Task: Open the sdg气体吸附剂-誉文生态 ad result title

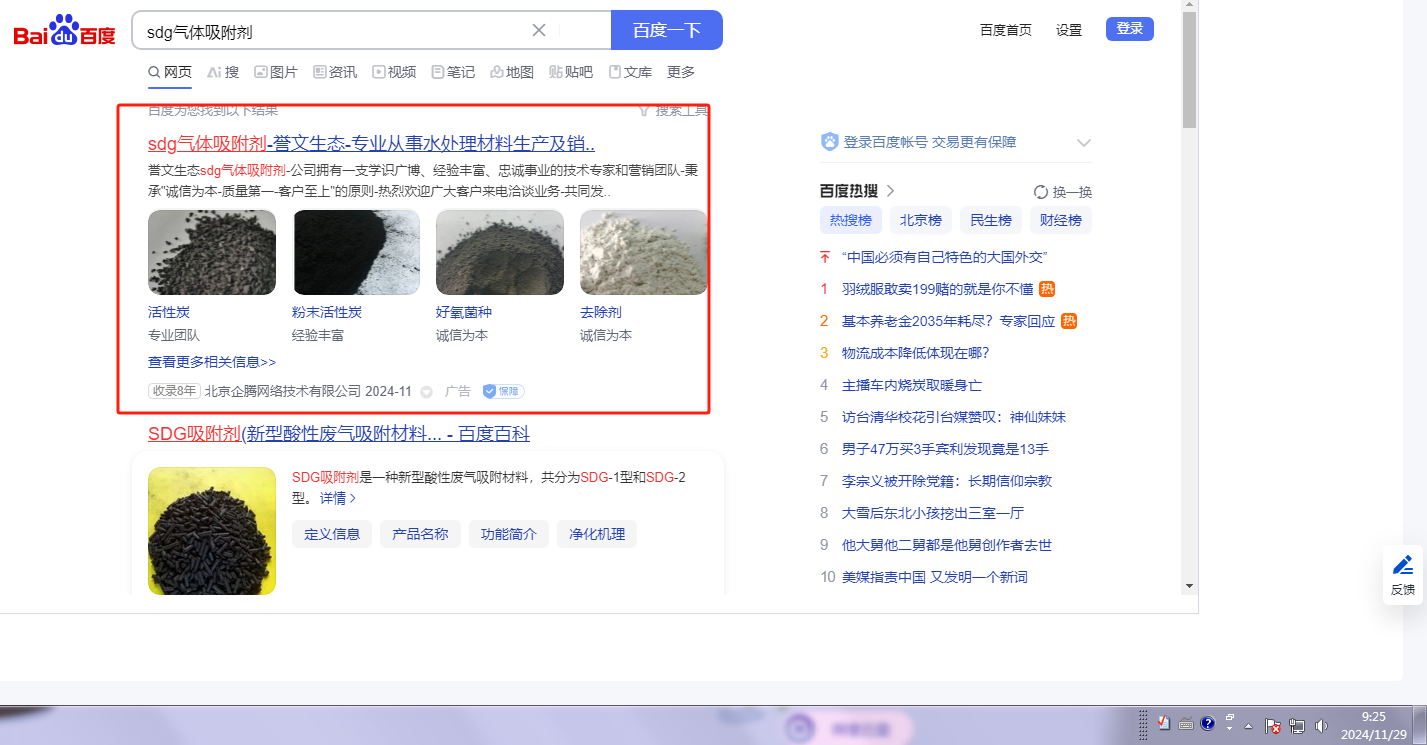Action: 372,143
